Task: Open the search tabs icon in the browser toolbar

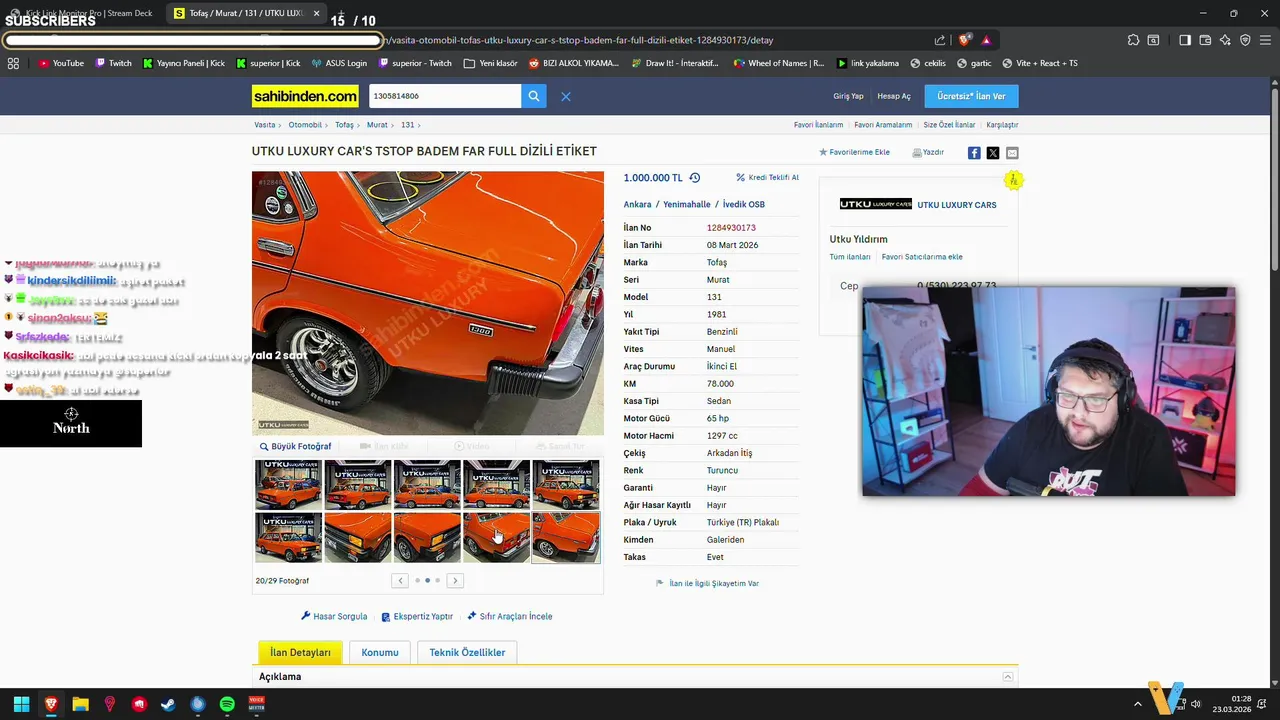Action: point(1153,40)
